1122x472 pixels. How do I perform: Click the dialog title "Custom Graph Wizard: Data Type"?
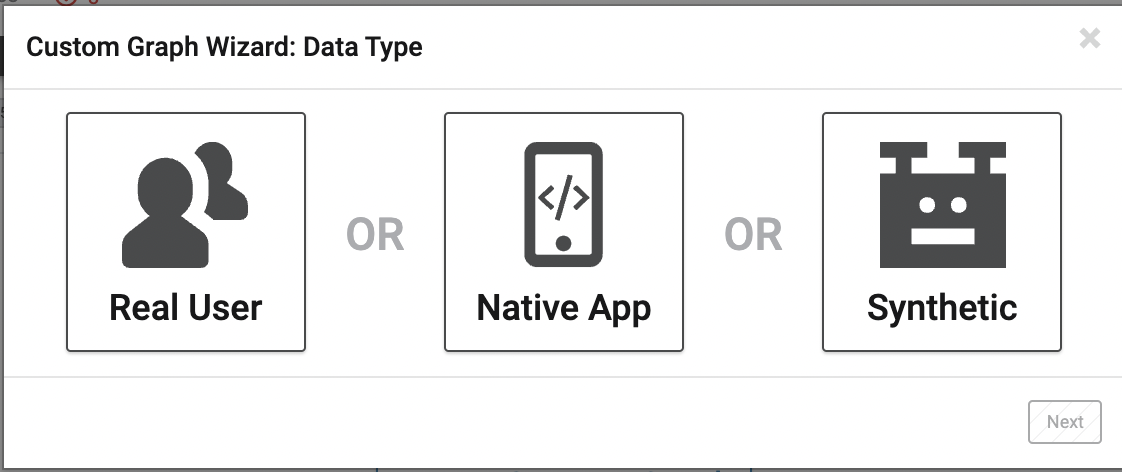(x=224, y=47)
